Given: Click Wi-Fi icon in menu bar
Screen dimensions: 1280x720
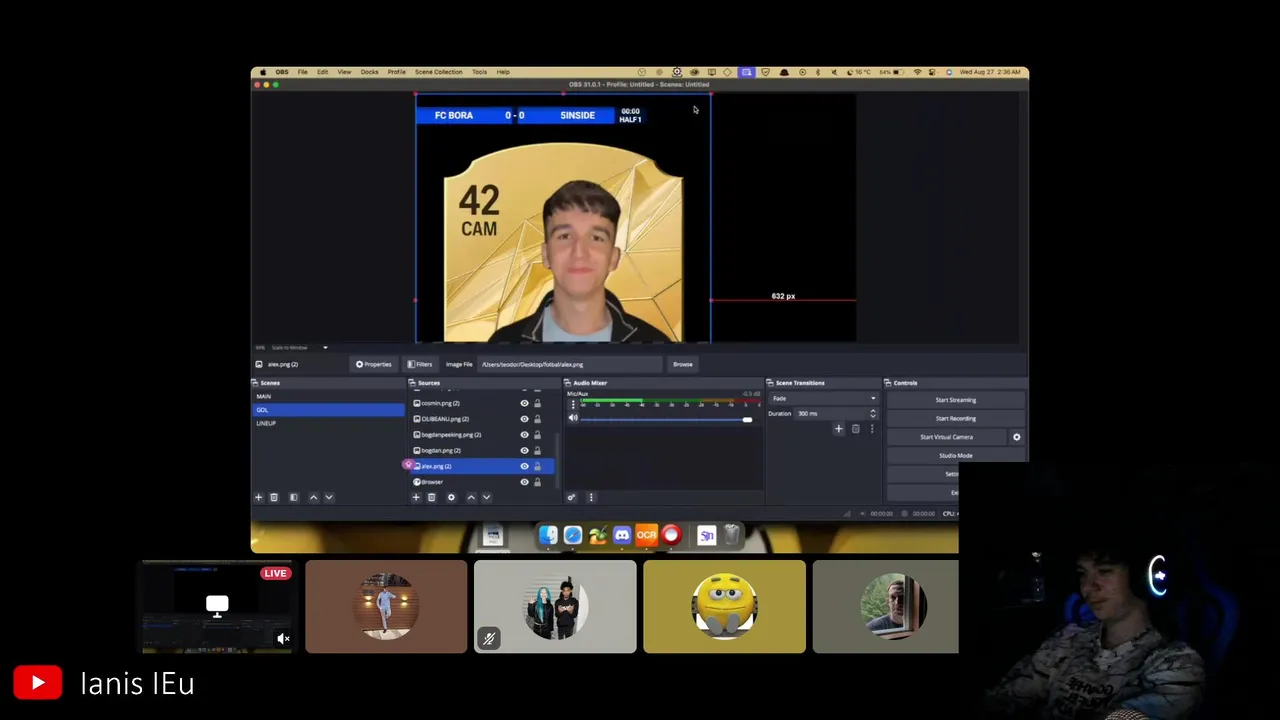Looking at the screenshot, I should tap(917, 72).
